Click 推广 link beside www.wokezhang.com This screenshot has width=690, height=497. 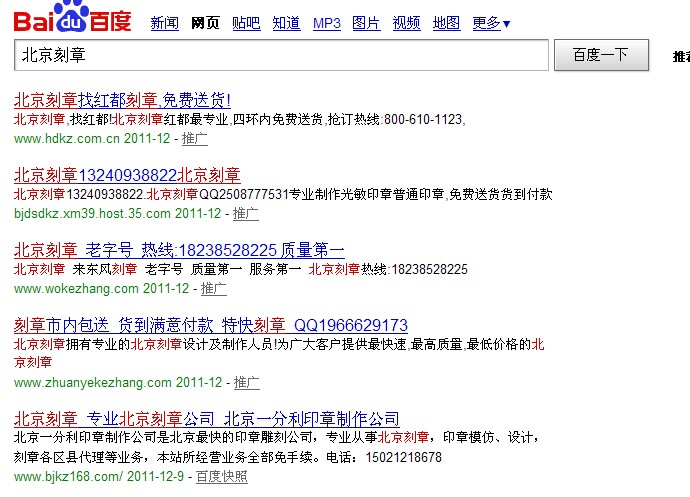213,288
